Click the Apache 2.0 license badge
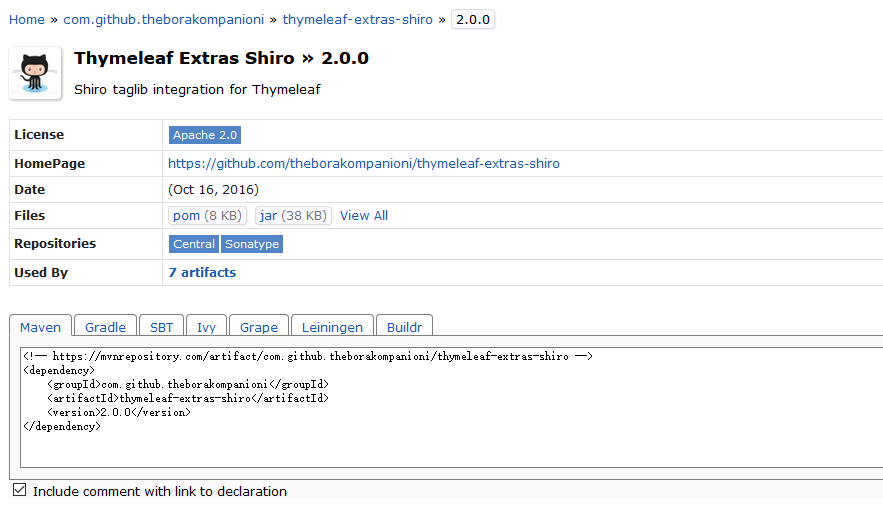The width and height of the screenshot is (883, 511). click(205, 135)
